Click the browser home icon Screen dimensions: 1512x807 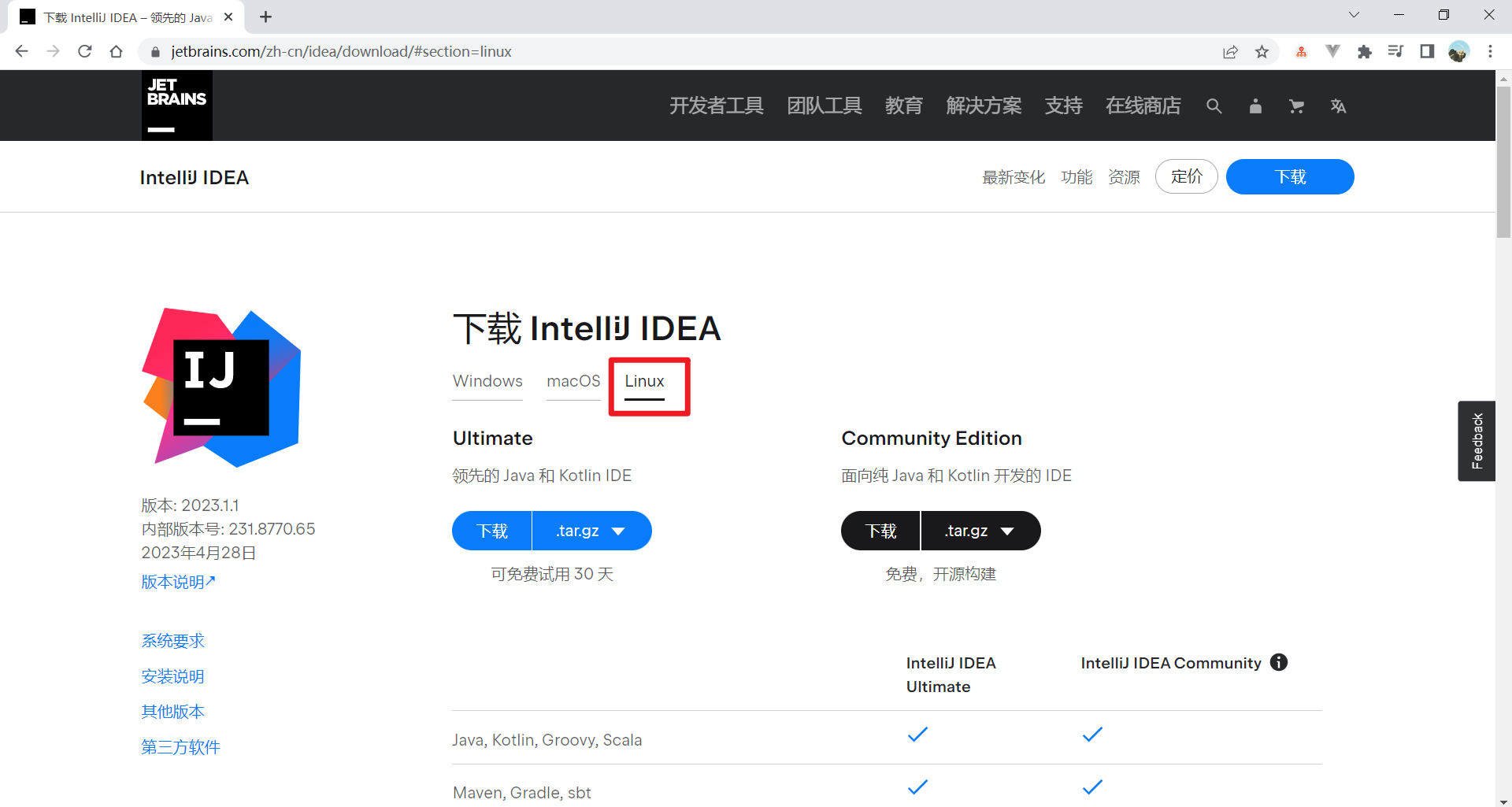[117, 51]
